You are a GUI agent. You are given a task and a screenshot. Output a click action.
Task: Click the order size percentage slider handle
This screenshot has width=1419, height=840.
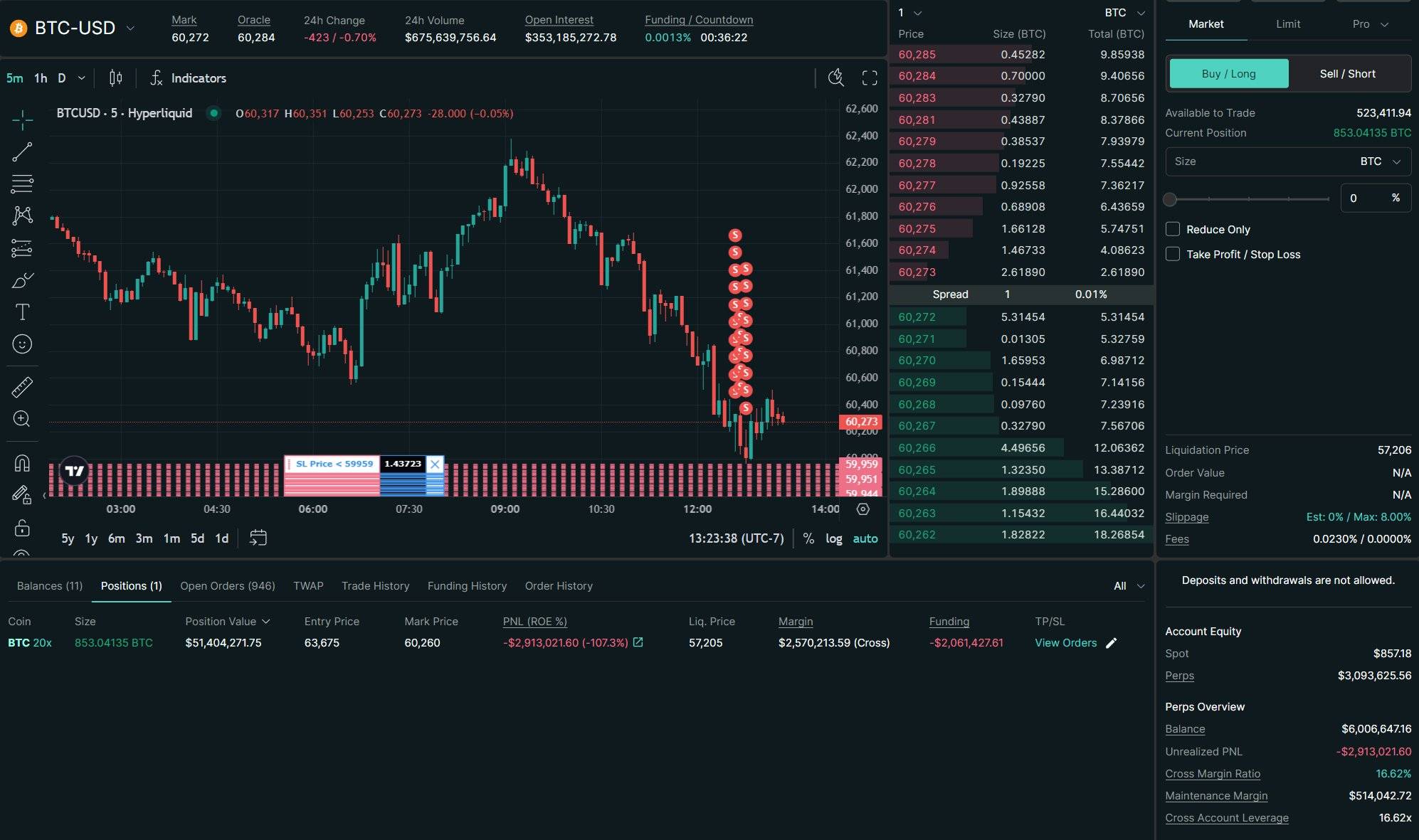point(1170,199)
